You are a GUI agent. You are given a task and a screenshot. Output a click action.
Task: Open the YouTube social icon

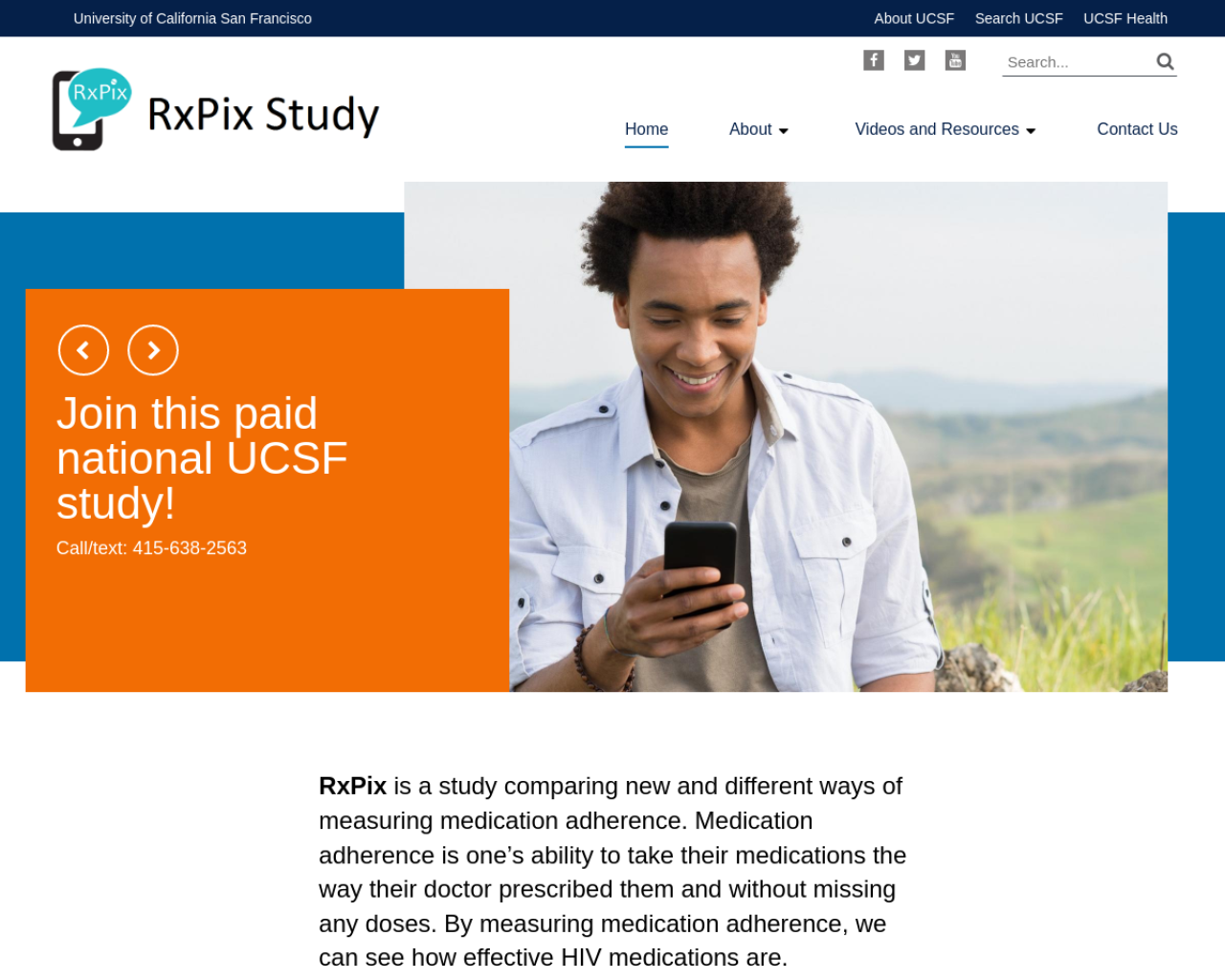[x=955, y=60]
